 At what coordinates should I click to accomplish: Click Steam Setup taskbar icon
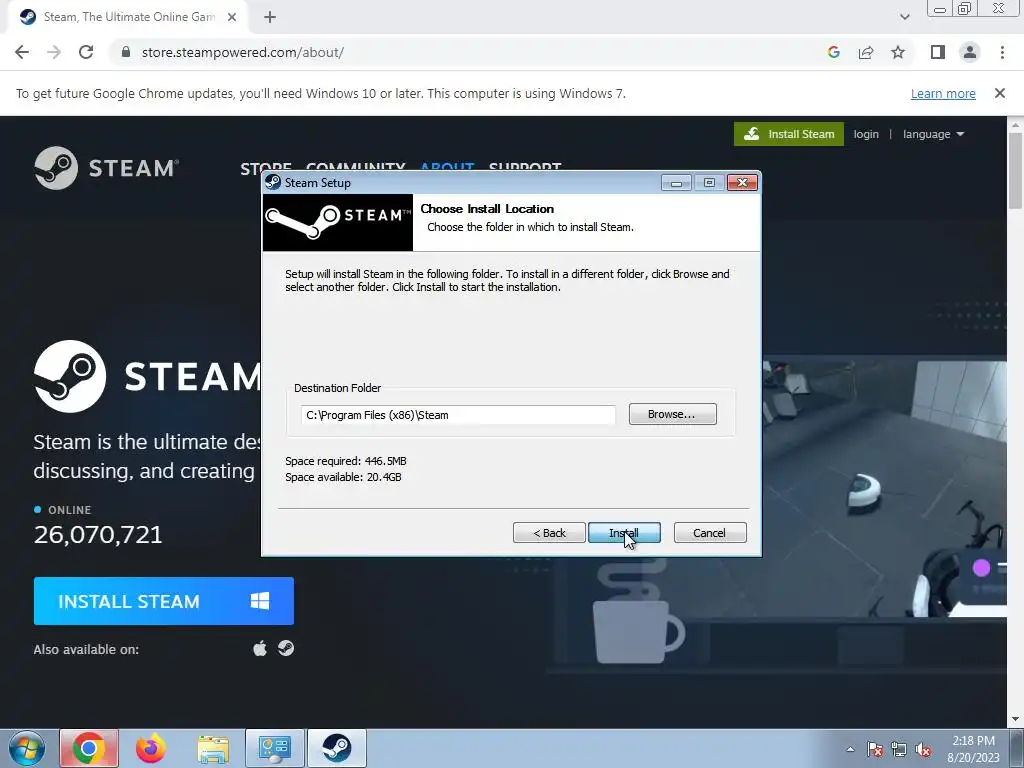point(337,748)
